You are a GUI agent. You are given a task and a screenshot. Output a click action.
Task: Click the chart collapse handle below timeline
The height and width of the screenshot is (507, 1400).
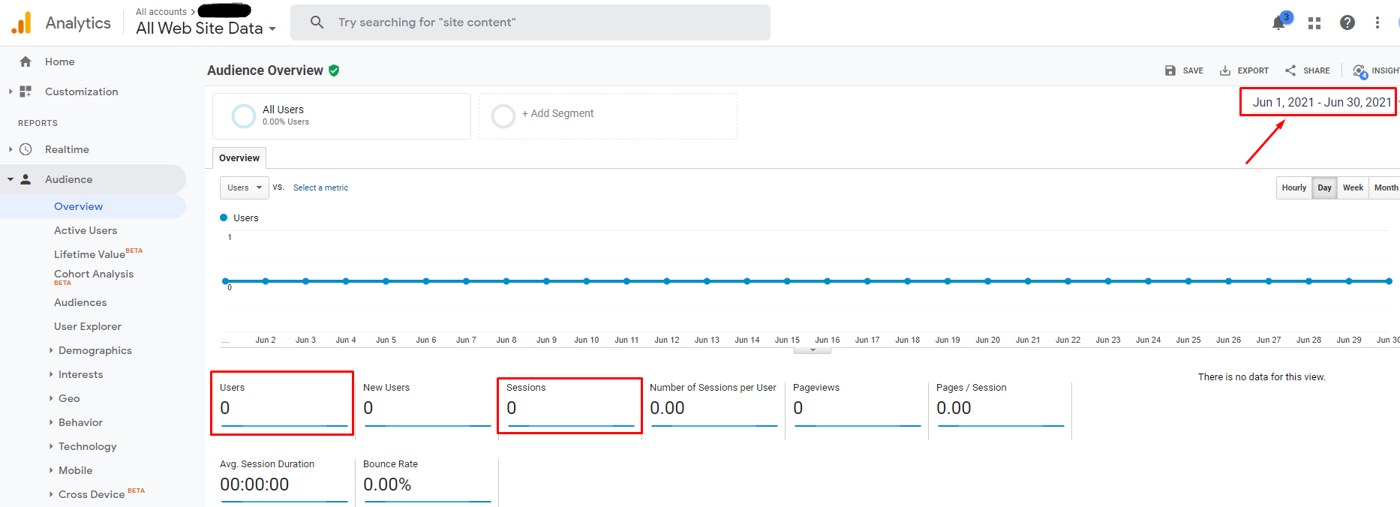click(x=812, y=350)
